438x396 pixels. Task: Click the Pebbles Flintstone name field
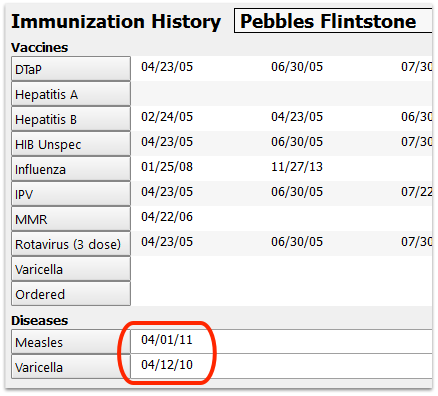[x=333, y=21]
